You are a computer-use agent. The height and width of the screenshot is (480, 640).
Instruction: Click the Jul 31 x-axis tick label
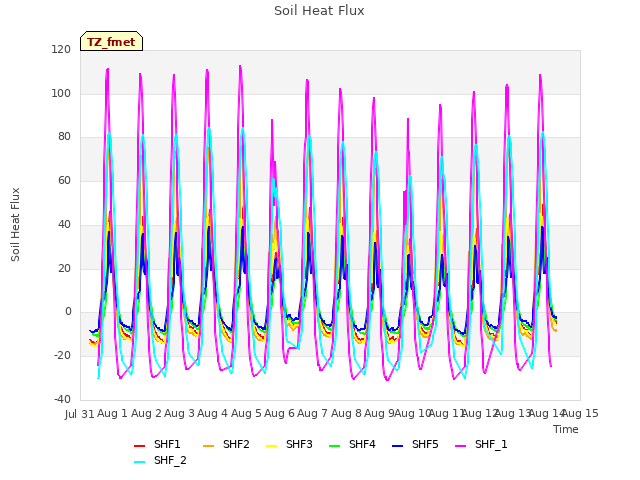(80, 414)
